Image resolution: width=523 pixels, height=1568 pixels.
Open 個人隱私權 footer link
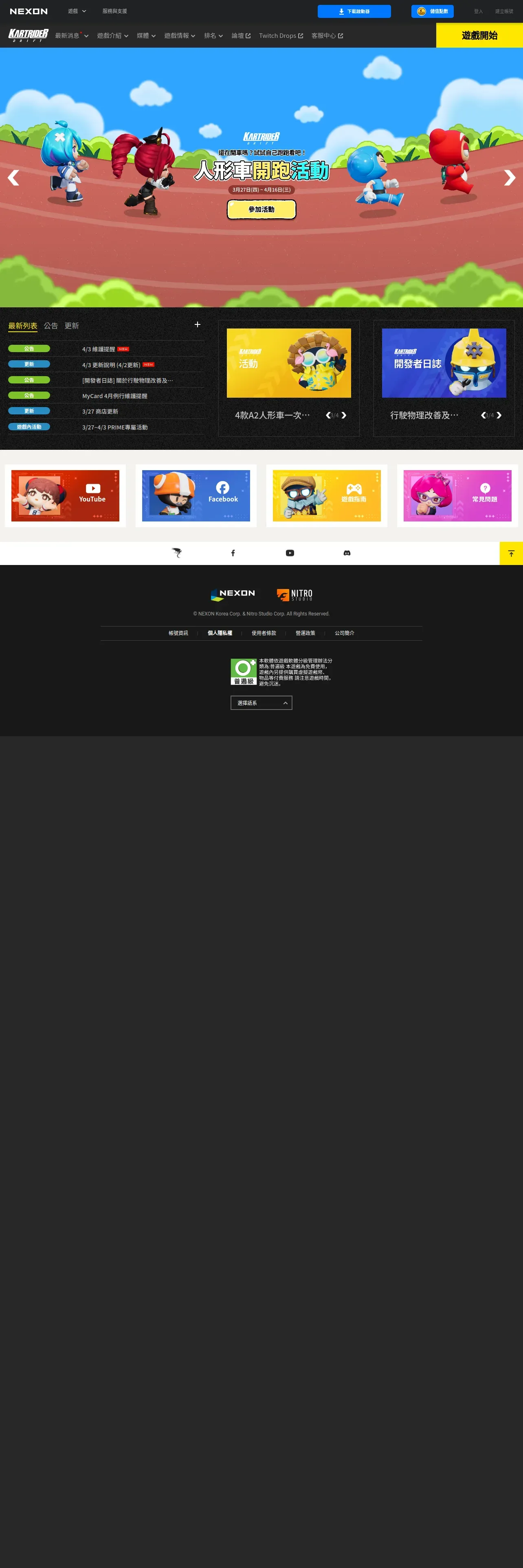(220, 633)
